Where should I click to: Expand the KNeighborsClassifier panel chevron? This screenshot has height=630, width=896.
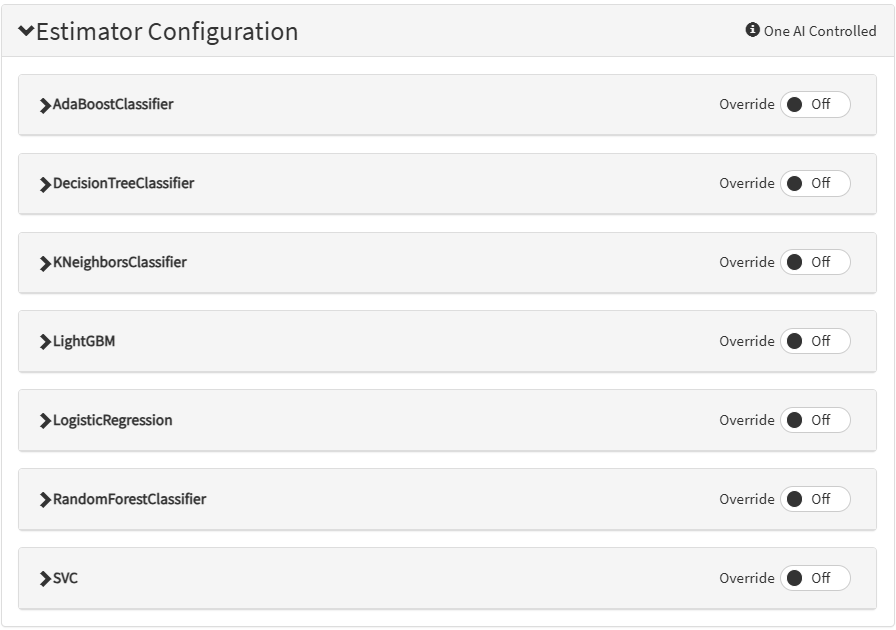tap(45, 263)
